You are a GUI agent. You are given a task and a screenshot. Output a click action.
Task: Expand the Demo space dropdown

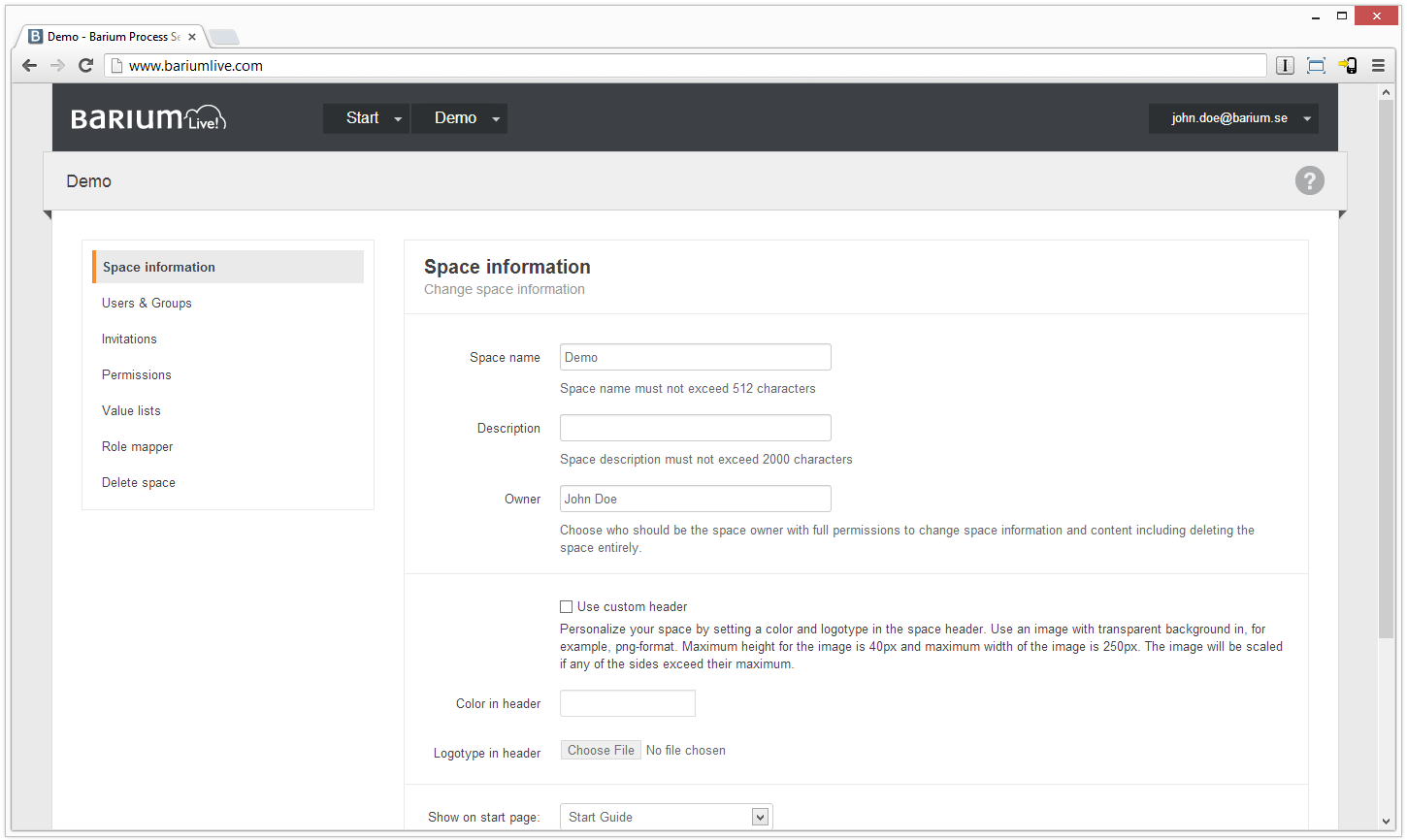click(x=459, y=118)
